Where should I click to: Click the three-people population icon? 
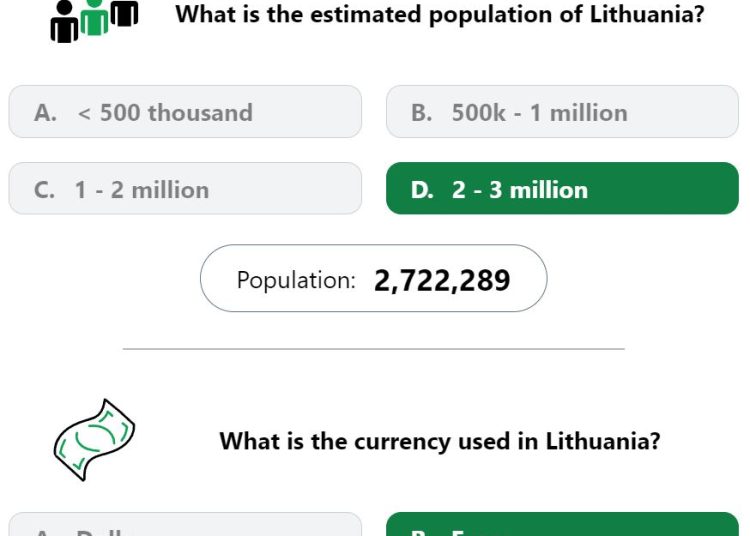click(94, 21)
